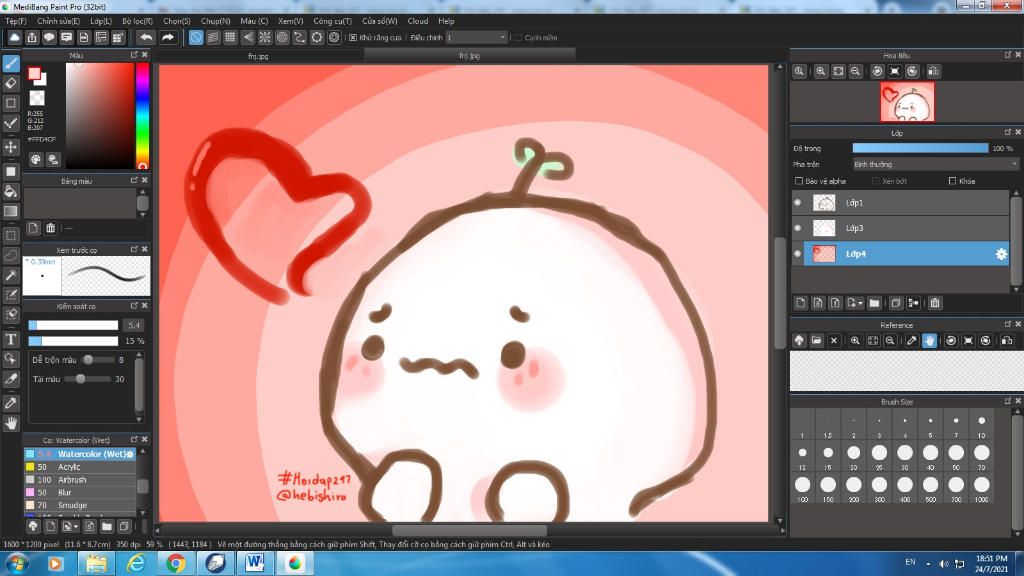Select the Bucket fill tool
Viewport: 1024px width, 576px height.
click(x=11, y=191)
